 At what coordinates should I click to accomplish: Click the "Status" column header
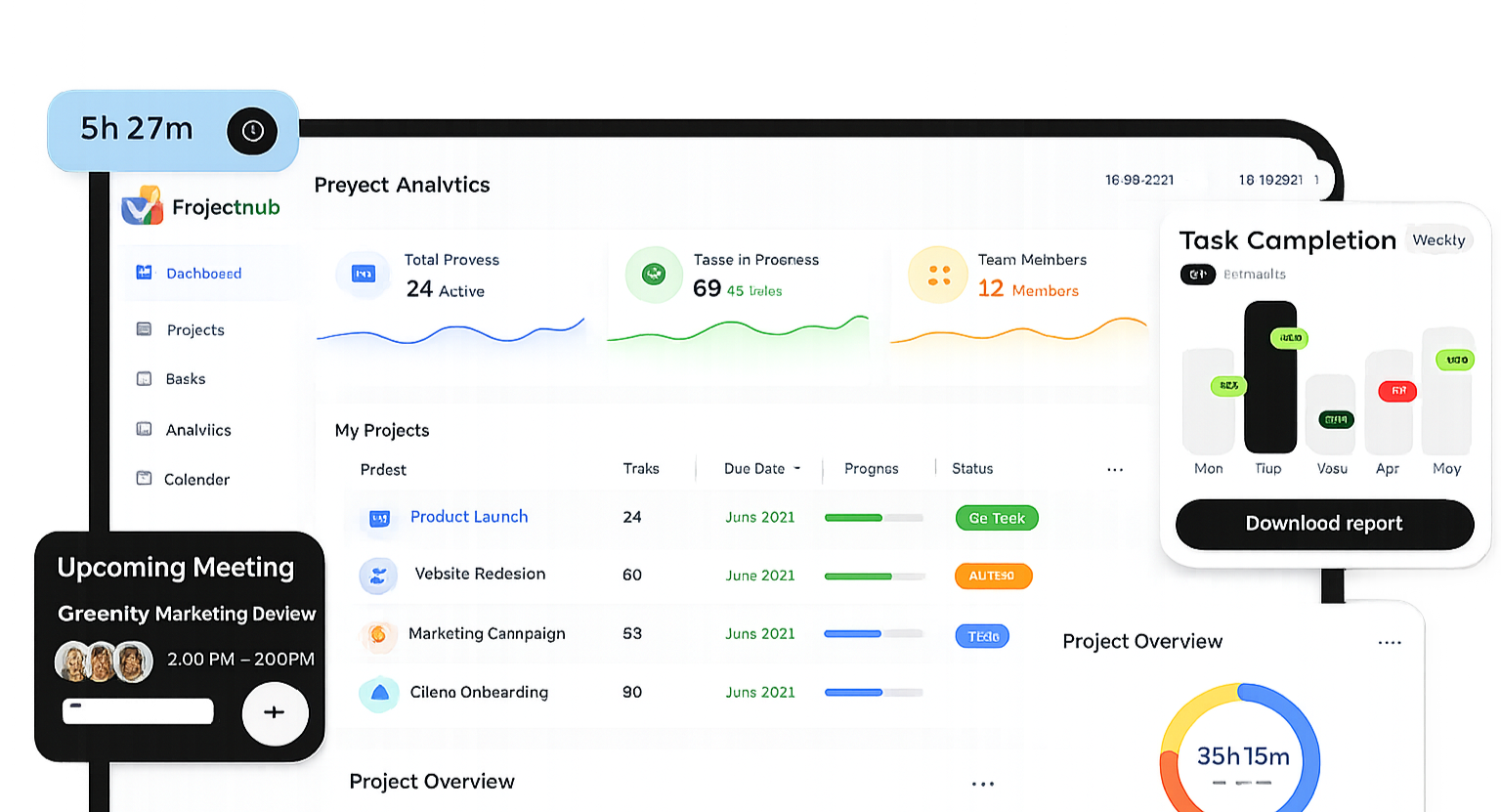coord(972,469)
